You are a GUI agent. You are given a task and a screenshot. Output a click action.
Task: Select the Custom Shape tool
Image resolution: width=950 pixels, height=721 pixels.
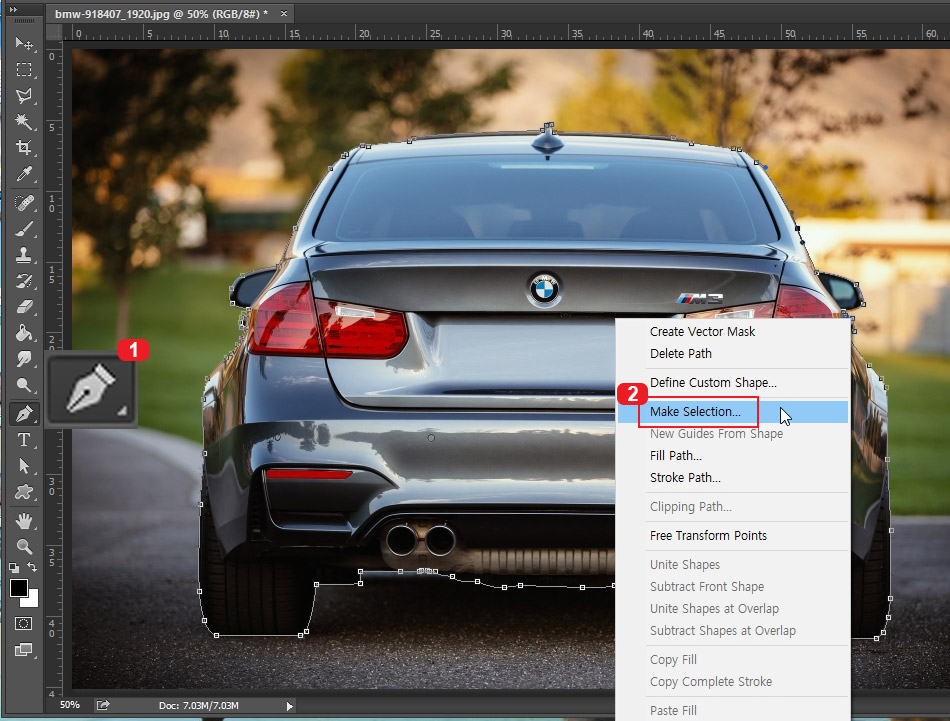pyautogui.click(x=24, y=492)
